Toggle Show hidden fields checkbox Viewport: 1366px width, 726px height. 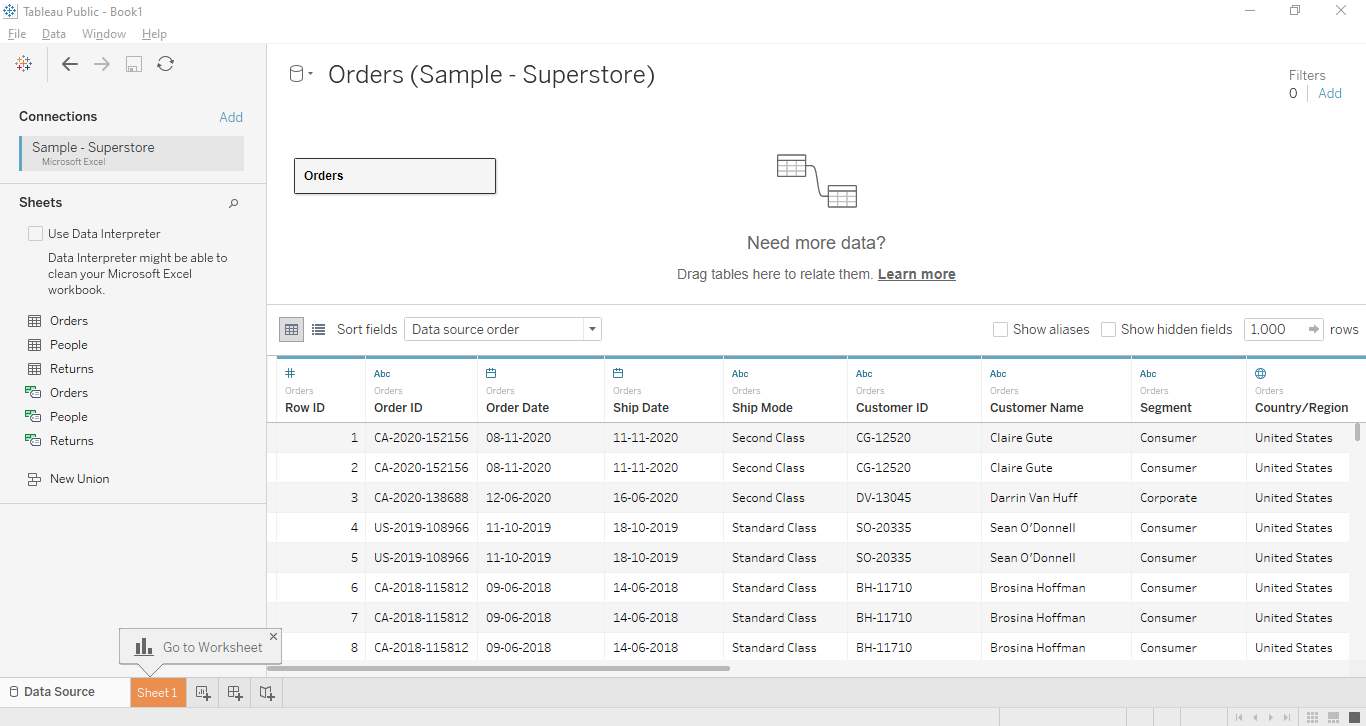pos(1108,329)
